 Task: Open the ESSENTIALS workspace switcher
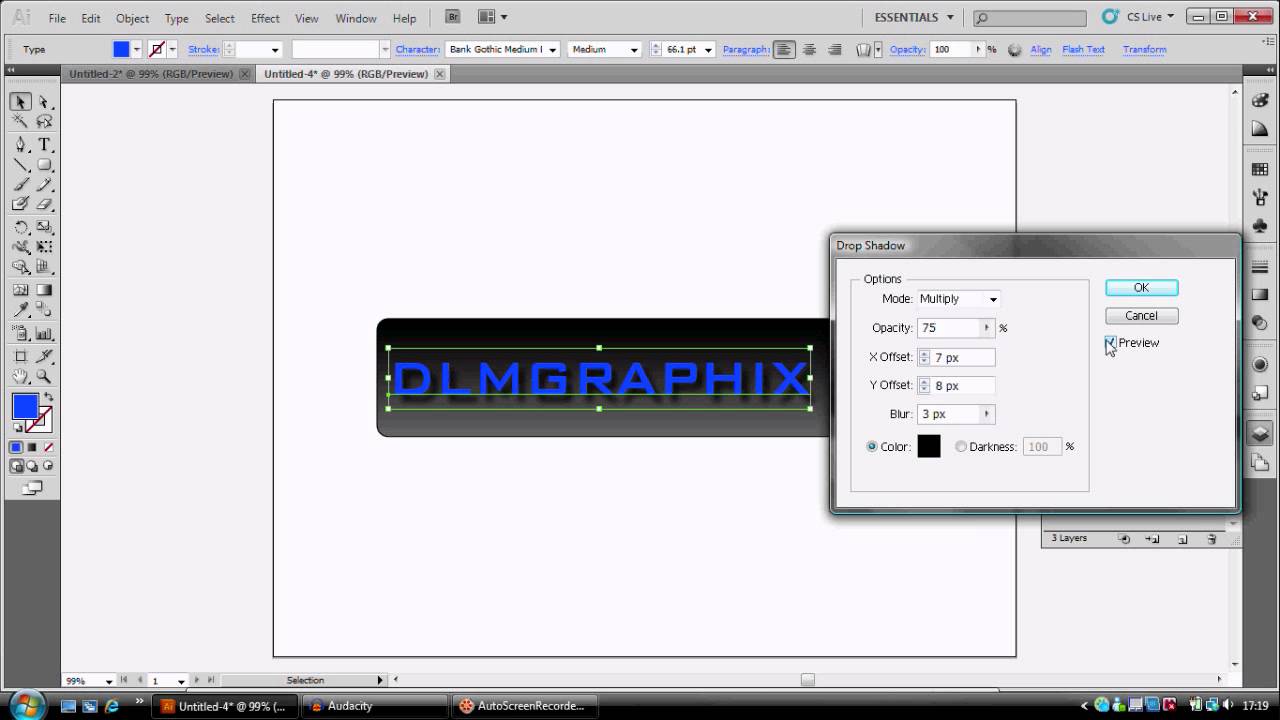pos(914,17)
